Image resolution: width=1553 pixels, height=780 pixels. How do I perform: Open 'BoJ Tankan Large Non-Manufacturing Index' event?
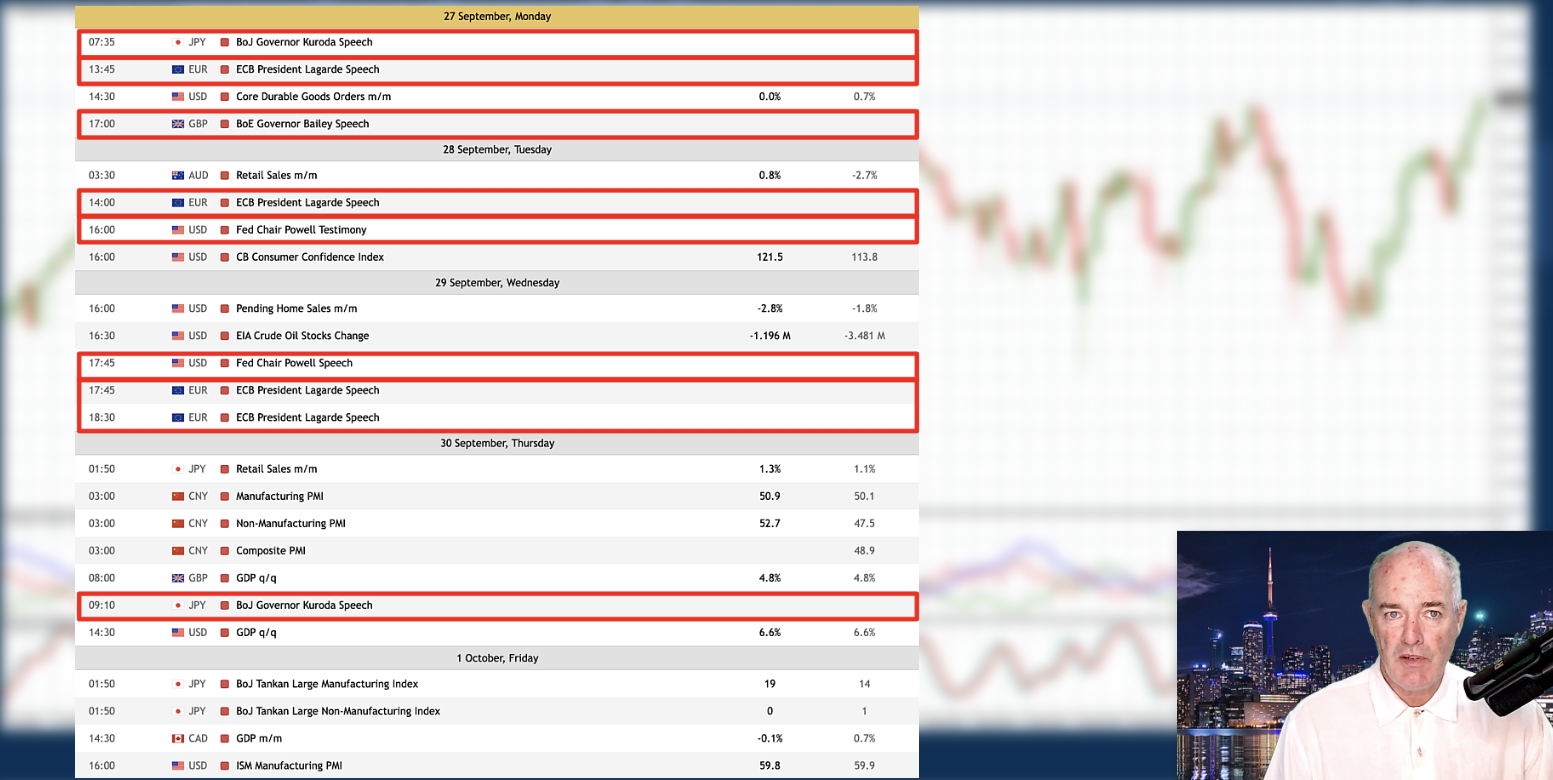pos(338,712)
